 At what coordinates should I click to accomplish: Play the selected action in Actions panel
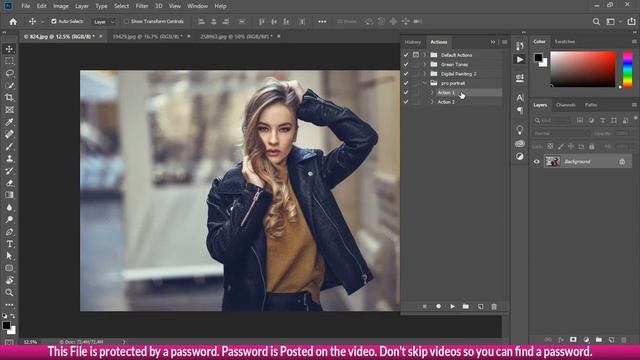(452, 307)
